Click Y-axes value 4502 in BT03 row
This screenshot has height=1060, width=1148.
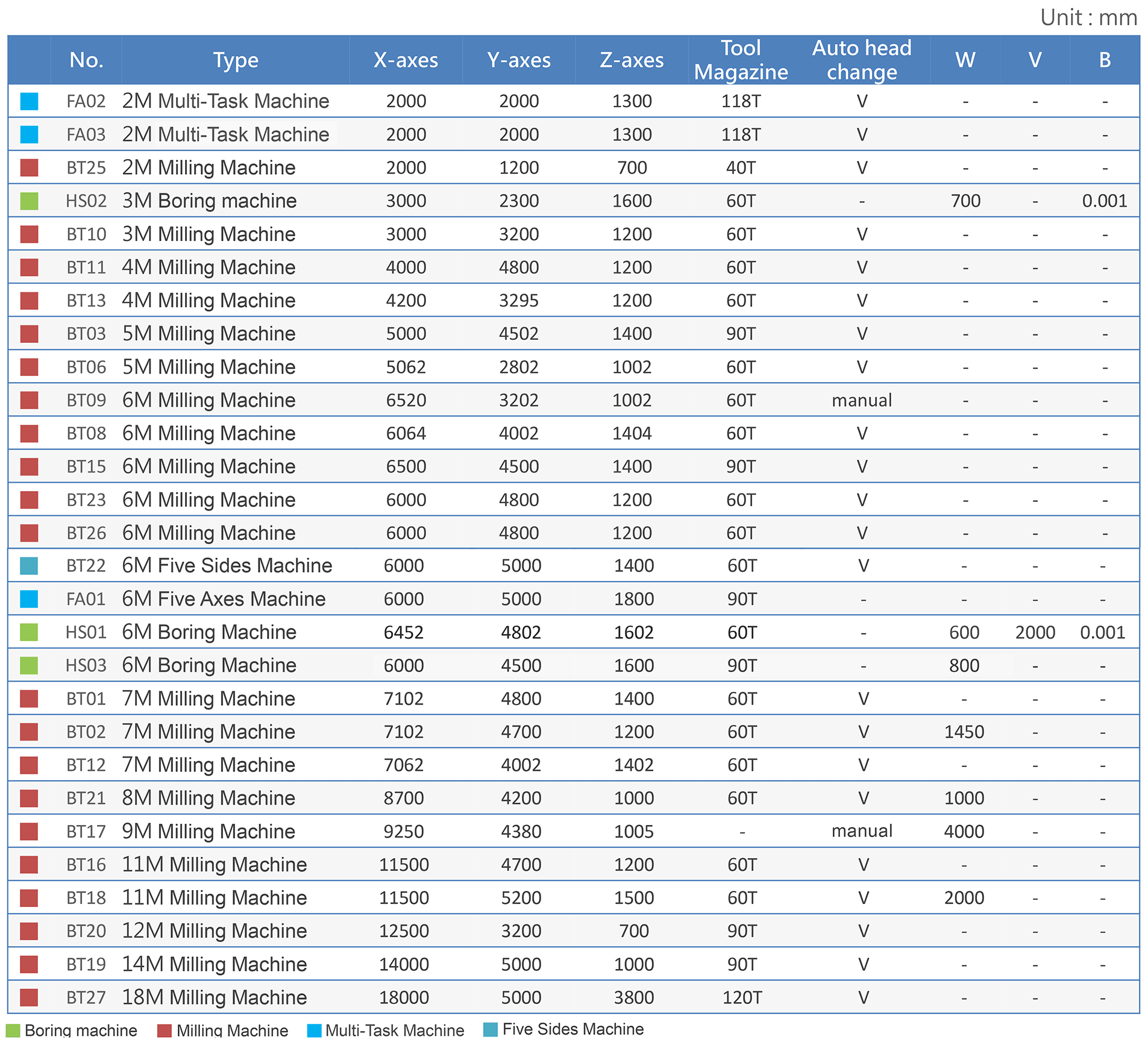[x=519, y=333]
